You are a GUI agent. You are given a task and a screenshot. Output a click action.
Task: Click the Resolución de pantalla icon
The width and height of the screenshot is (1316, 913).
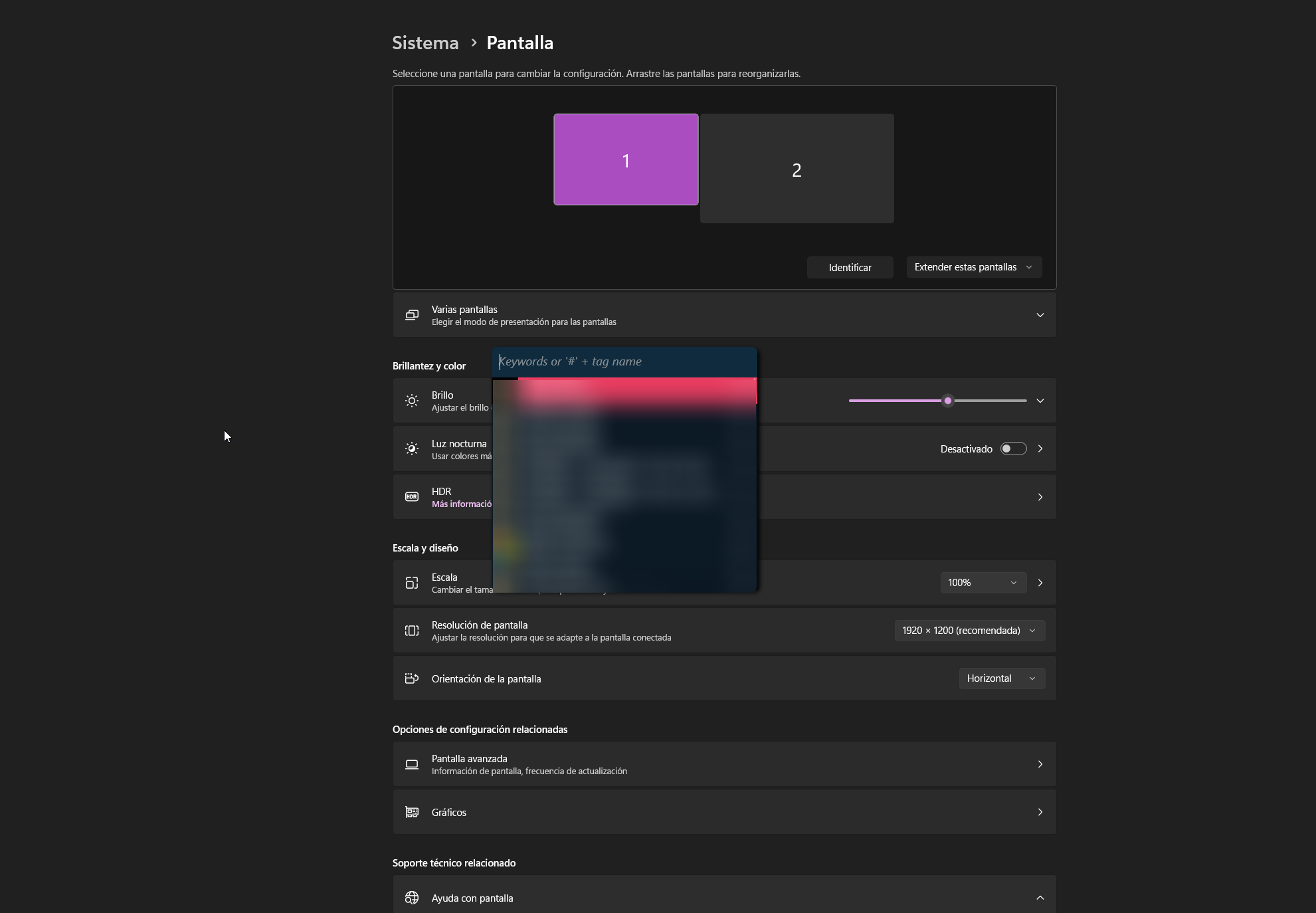coord(412,631)
